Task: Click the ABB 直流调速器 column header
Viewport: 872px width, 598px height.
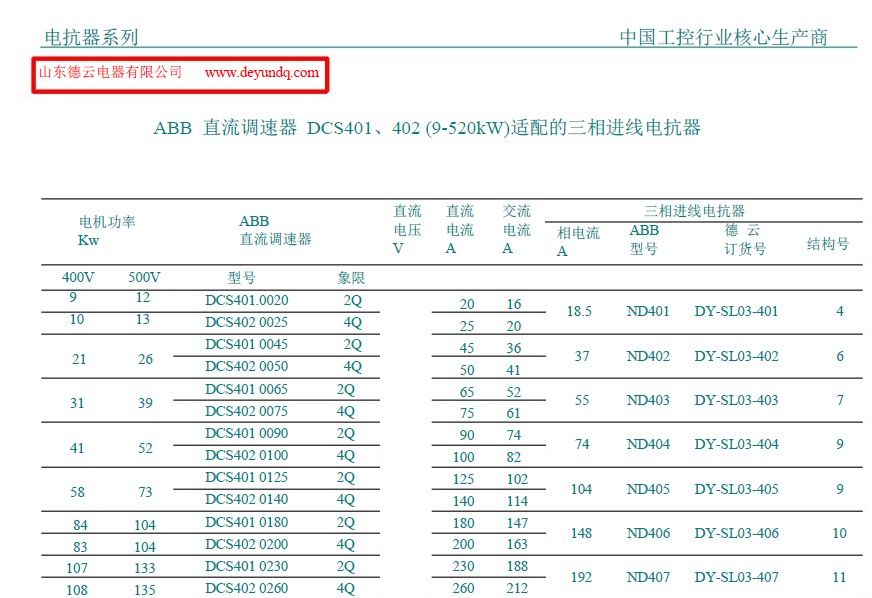Action: 275,230
